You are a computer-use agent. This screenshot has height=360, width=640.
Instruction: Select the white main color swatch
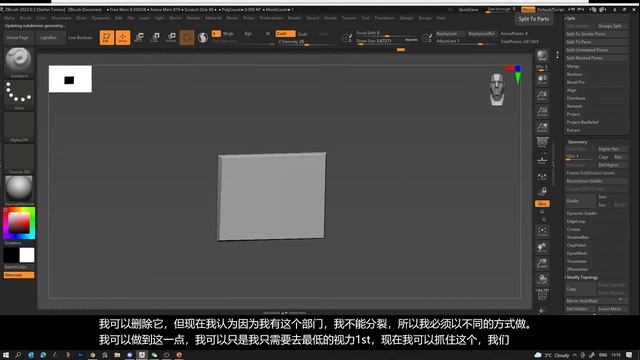tap(27, 255)
